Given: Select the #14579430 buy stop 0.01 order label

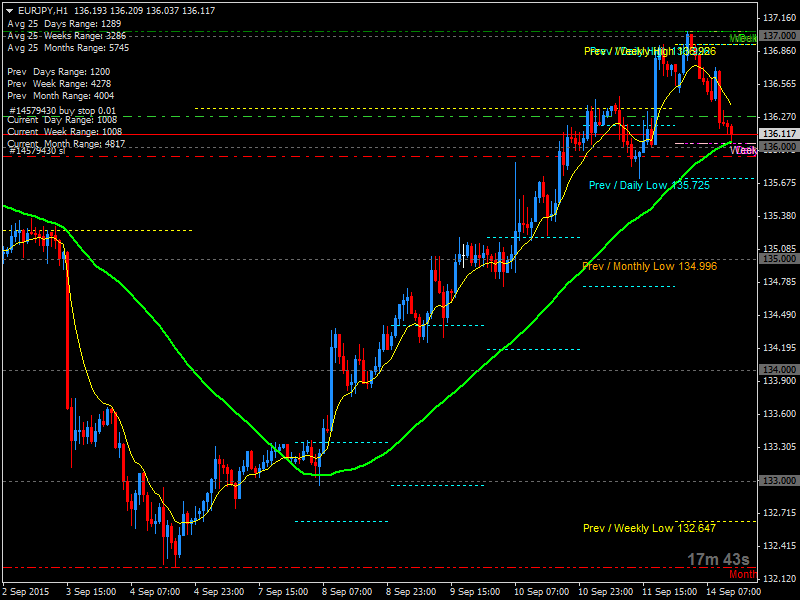Looking at the screenshot, I should [62, 111].
